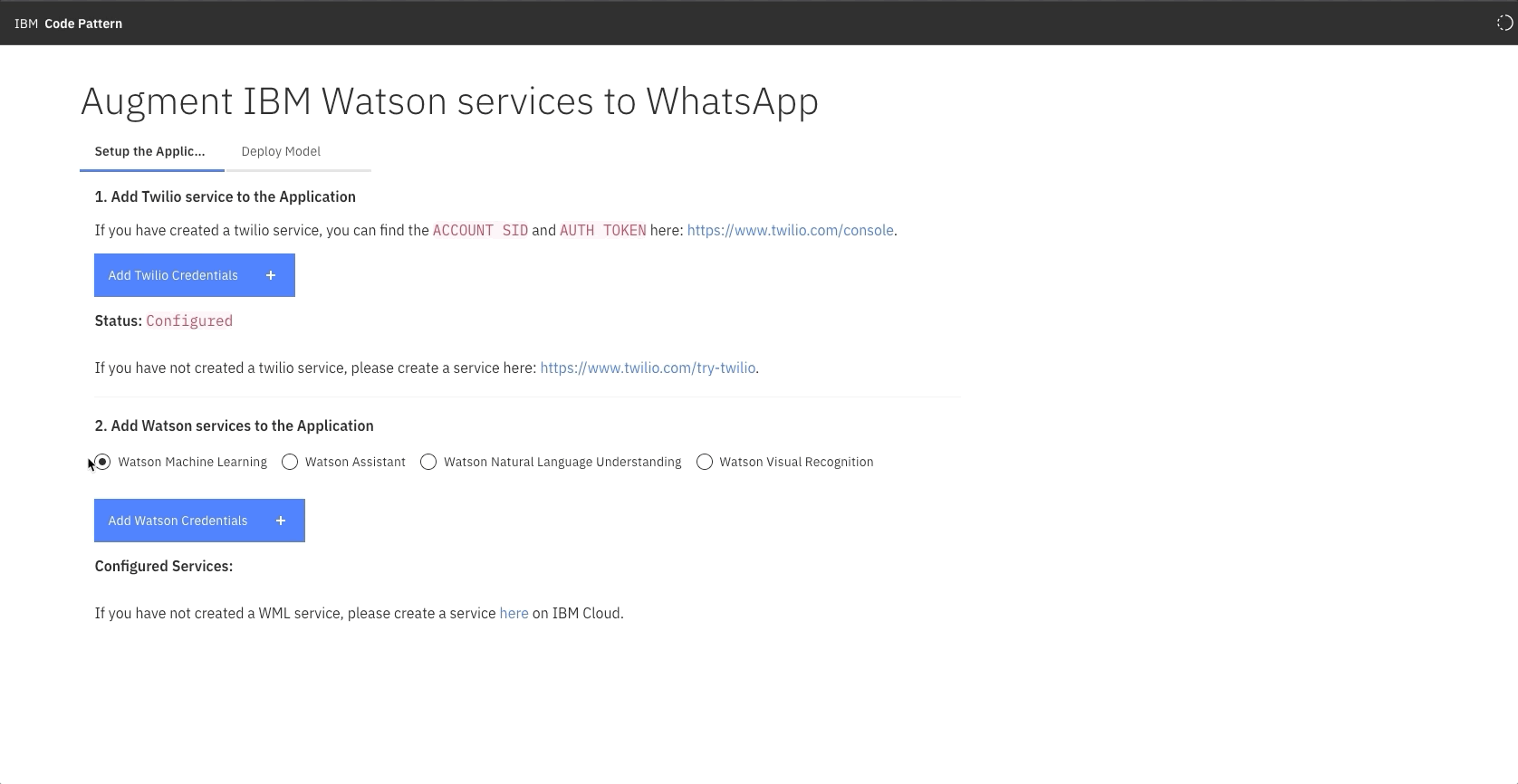Click plus icon on Add Watson Credentials
This screenshot has height=784, width=1518.
pyautogui.click(x=281, y=521)
